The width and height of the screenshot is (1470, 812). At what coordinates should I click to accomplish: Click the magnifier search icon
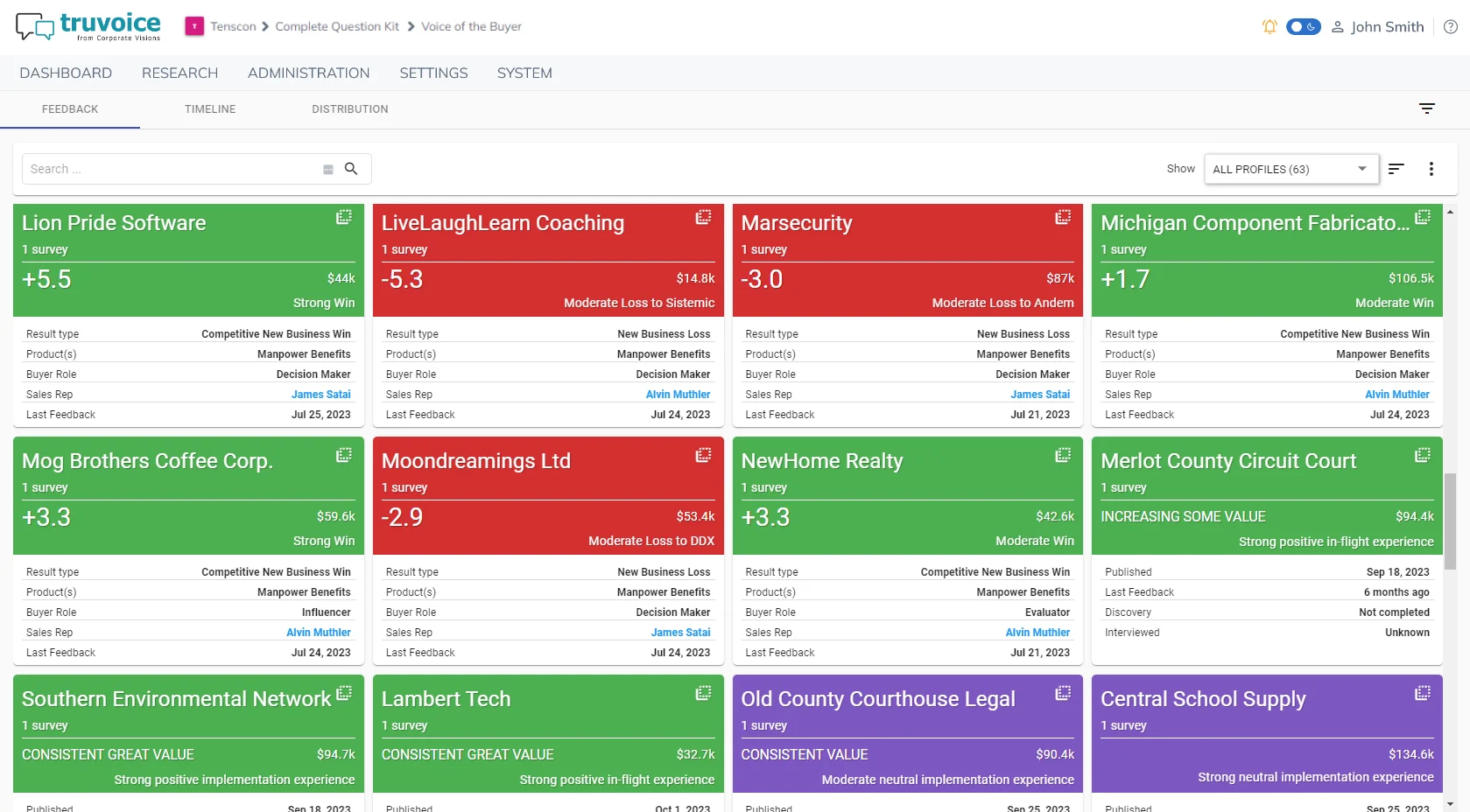tap(351, 169)
